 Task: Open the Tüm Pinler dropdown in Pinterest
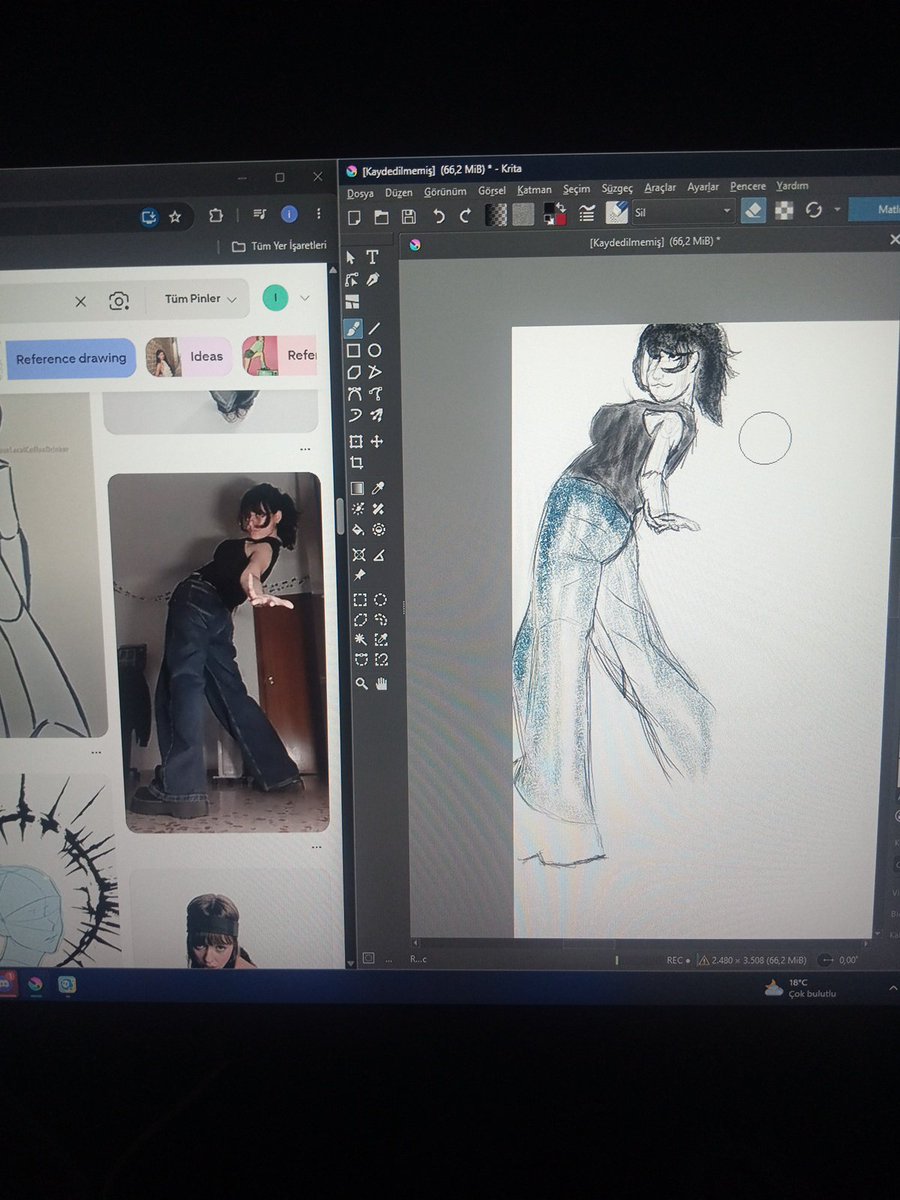(x=200, y=299)
